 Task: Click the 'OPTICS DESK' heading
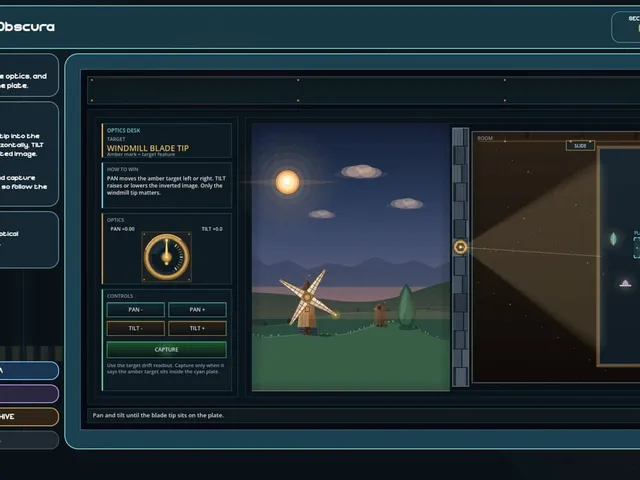click(x=123, y=131)
